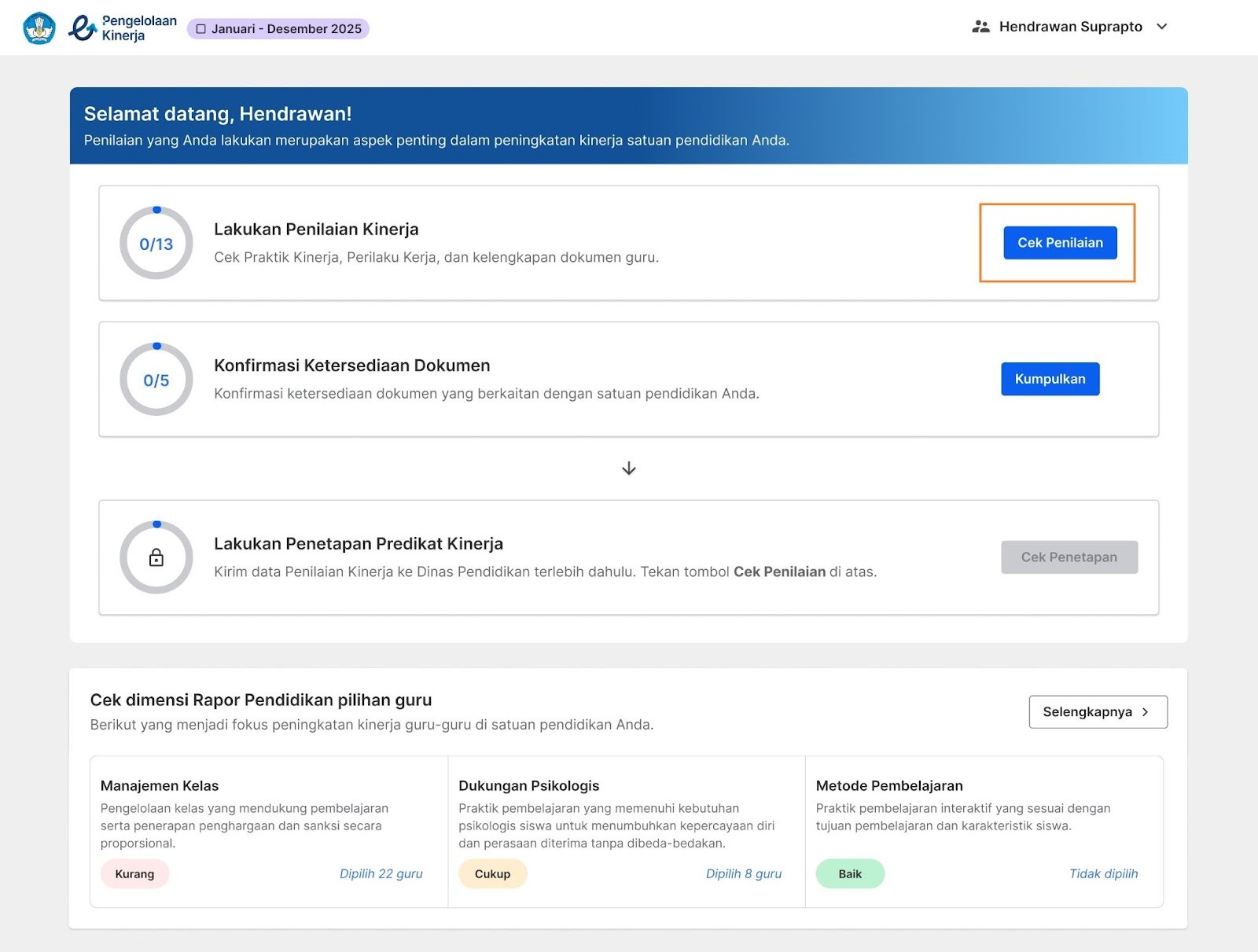This screenshot has height=952, width=1258.
Task: Click the user group icon beside Hendrawan Suprapto
Action: click(980, 27)
